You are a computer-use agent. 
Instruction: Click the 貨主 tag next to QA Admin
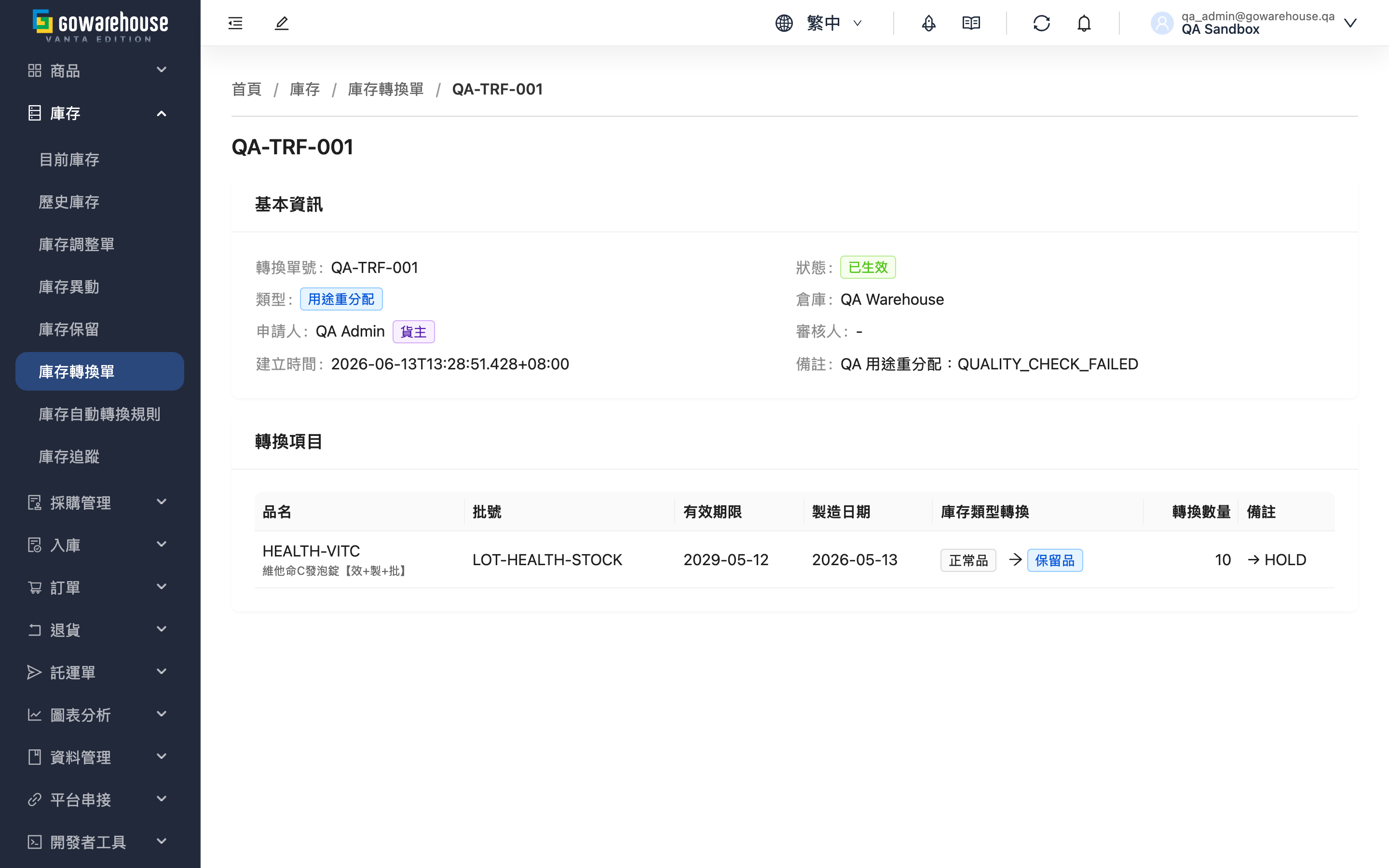(x=413, y=332)
